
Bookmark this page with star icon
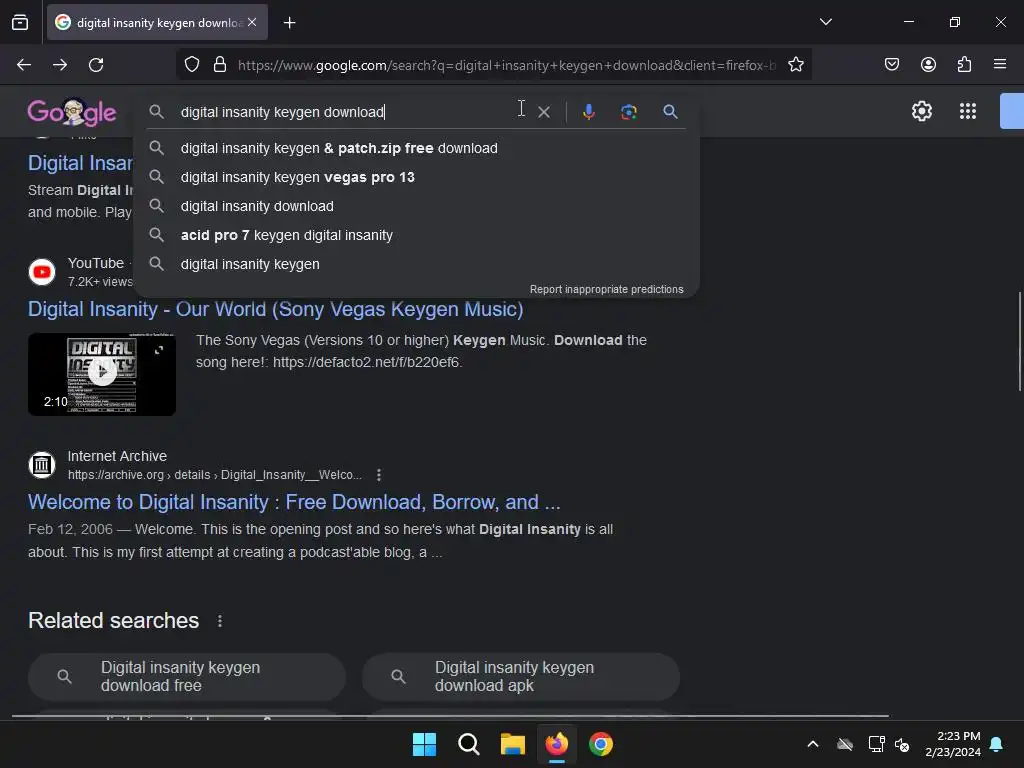pyautogui.click(x=795, y=65)
